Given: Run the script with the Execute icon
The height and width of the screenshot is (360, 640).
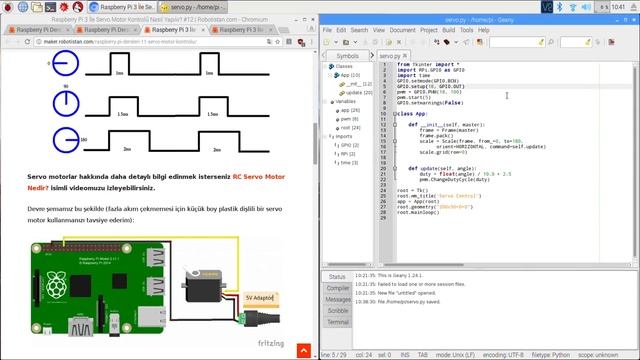Looking at the screenshot, I should (467, 42).
